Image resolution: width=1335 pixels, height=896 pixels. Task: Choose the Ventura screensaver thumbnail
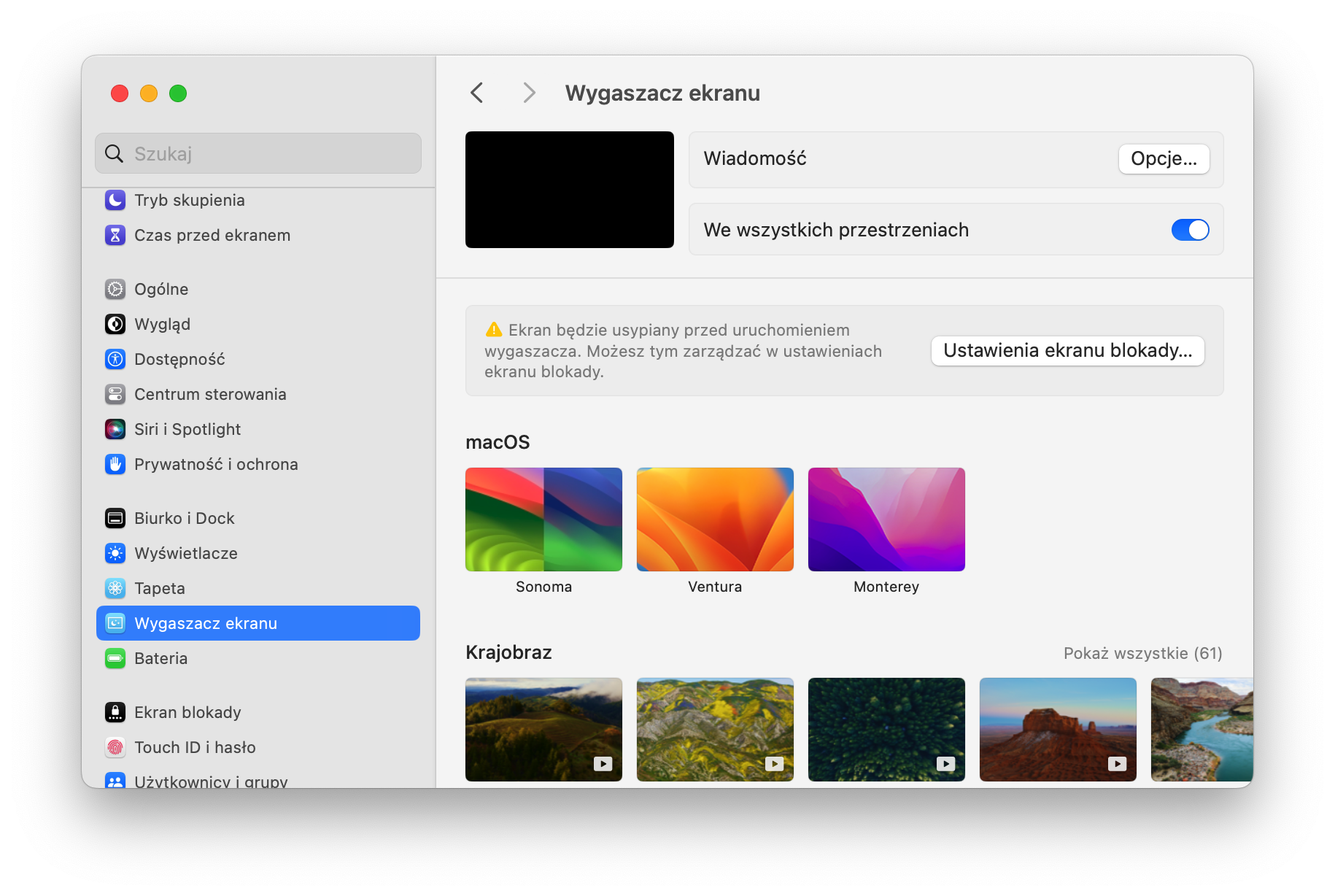coord(715,520)
